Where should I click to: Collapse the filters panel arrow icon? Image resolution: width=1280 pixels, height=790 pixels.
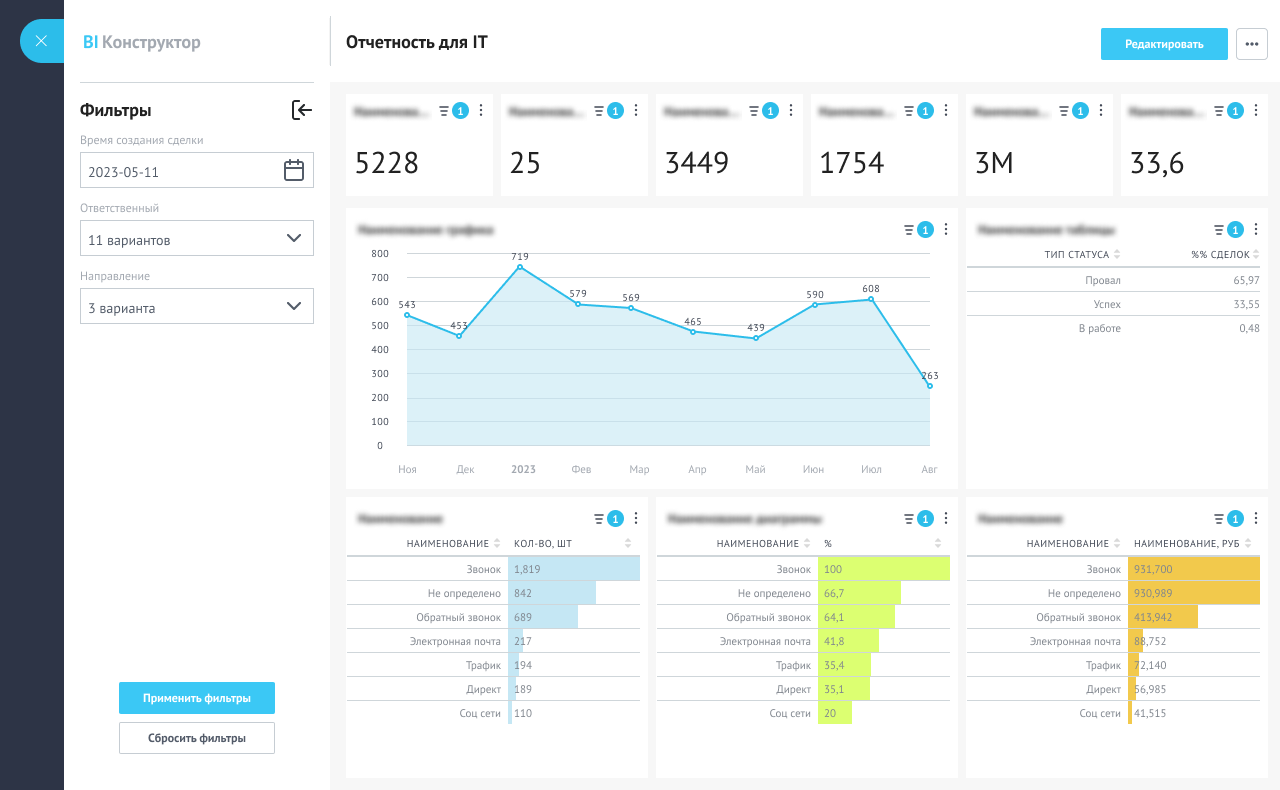coord(302,110)
